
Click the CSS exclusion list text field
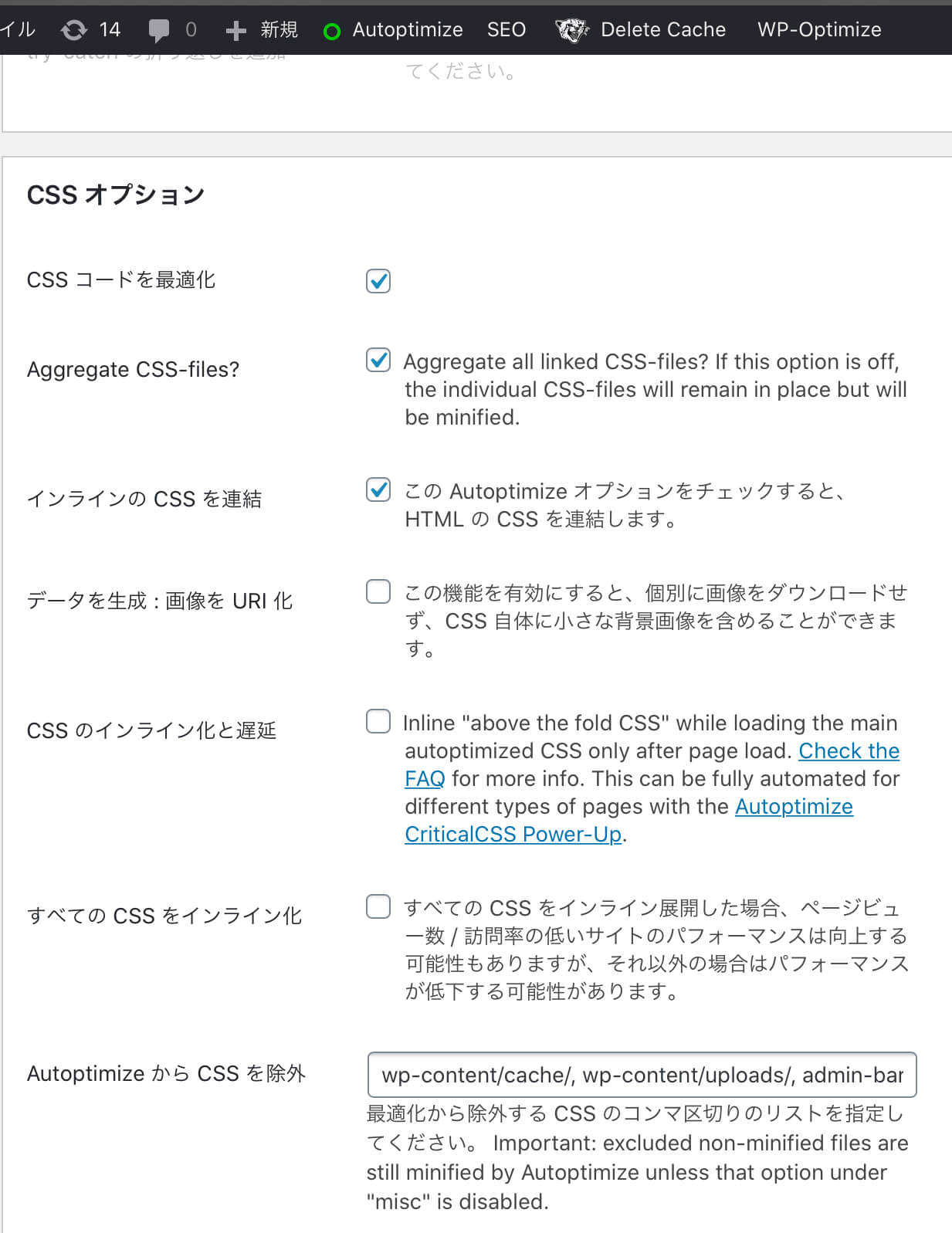click(642, 1075)
